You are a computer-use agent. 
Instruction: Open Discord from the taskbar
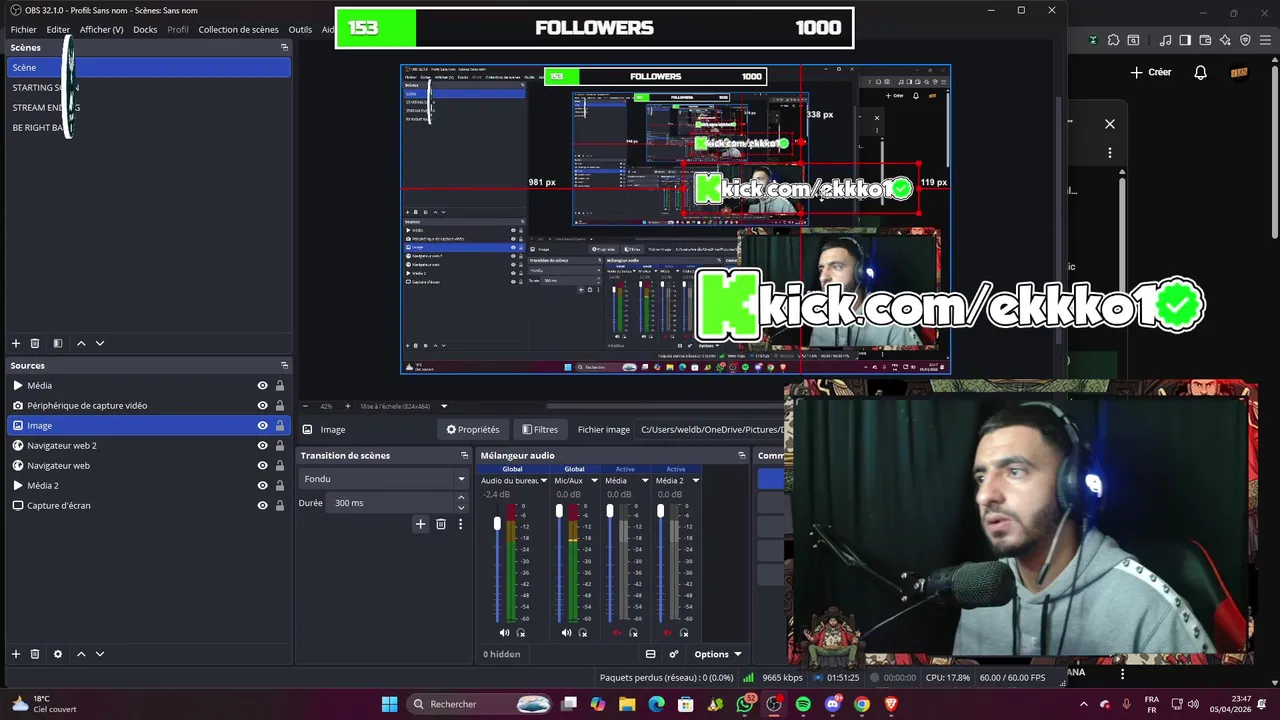(x=832, y=704)
